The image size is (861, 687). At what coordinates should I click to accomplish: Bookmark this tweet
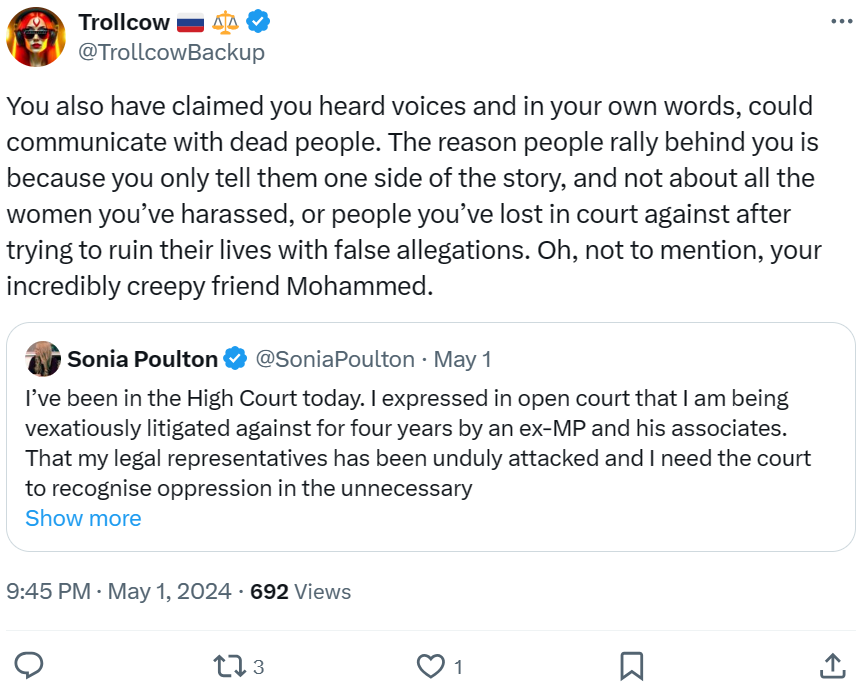pyautogui.click(x=631, y=666)
